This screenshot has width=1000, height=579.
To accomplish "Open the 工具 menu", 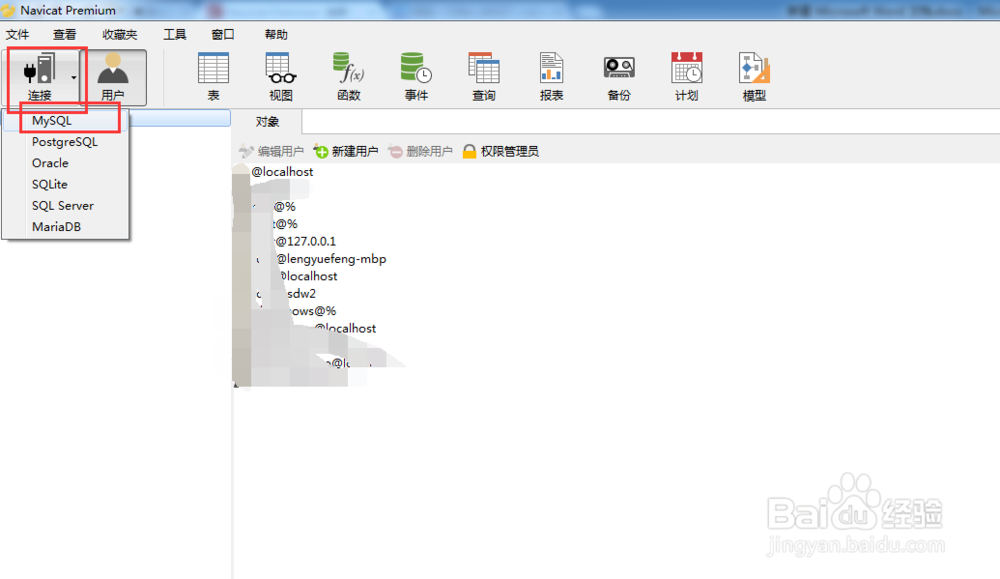I will coord(175,34).
